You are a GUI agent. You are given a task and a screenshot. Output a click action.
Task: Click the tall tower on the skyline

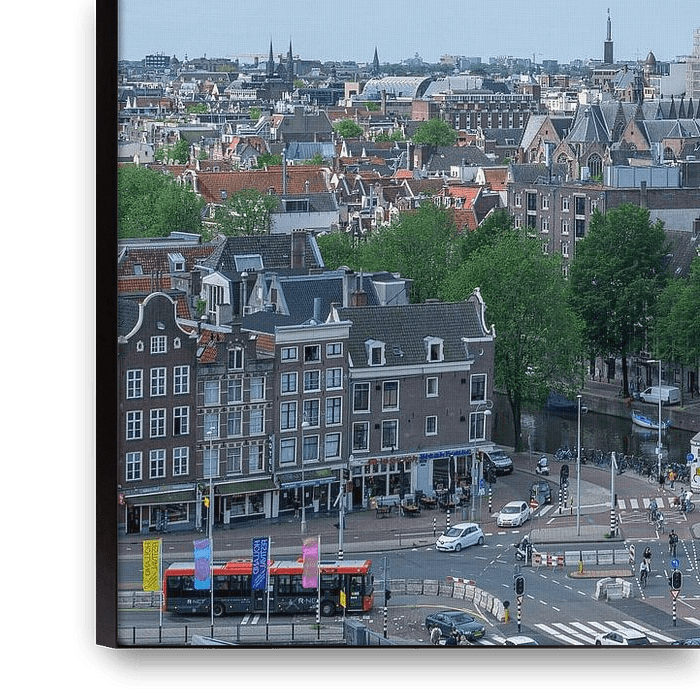click(608, 40)
